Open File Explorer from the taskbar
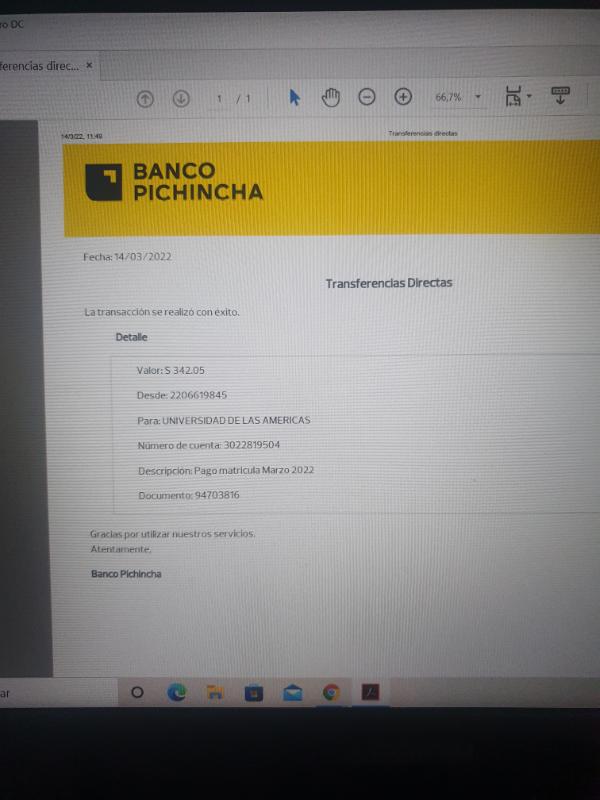 coord(214,692)
